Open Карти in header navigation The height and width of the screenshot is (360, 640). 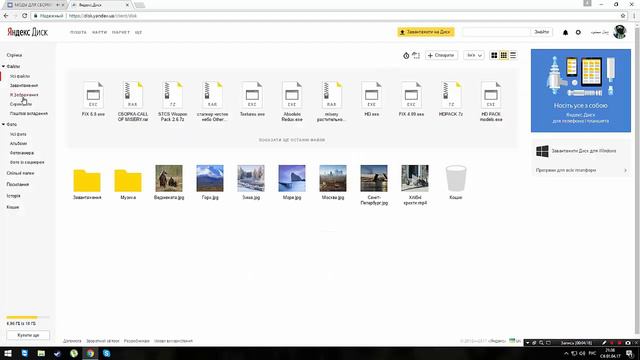99,32
